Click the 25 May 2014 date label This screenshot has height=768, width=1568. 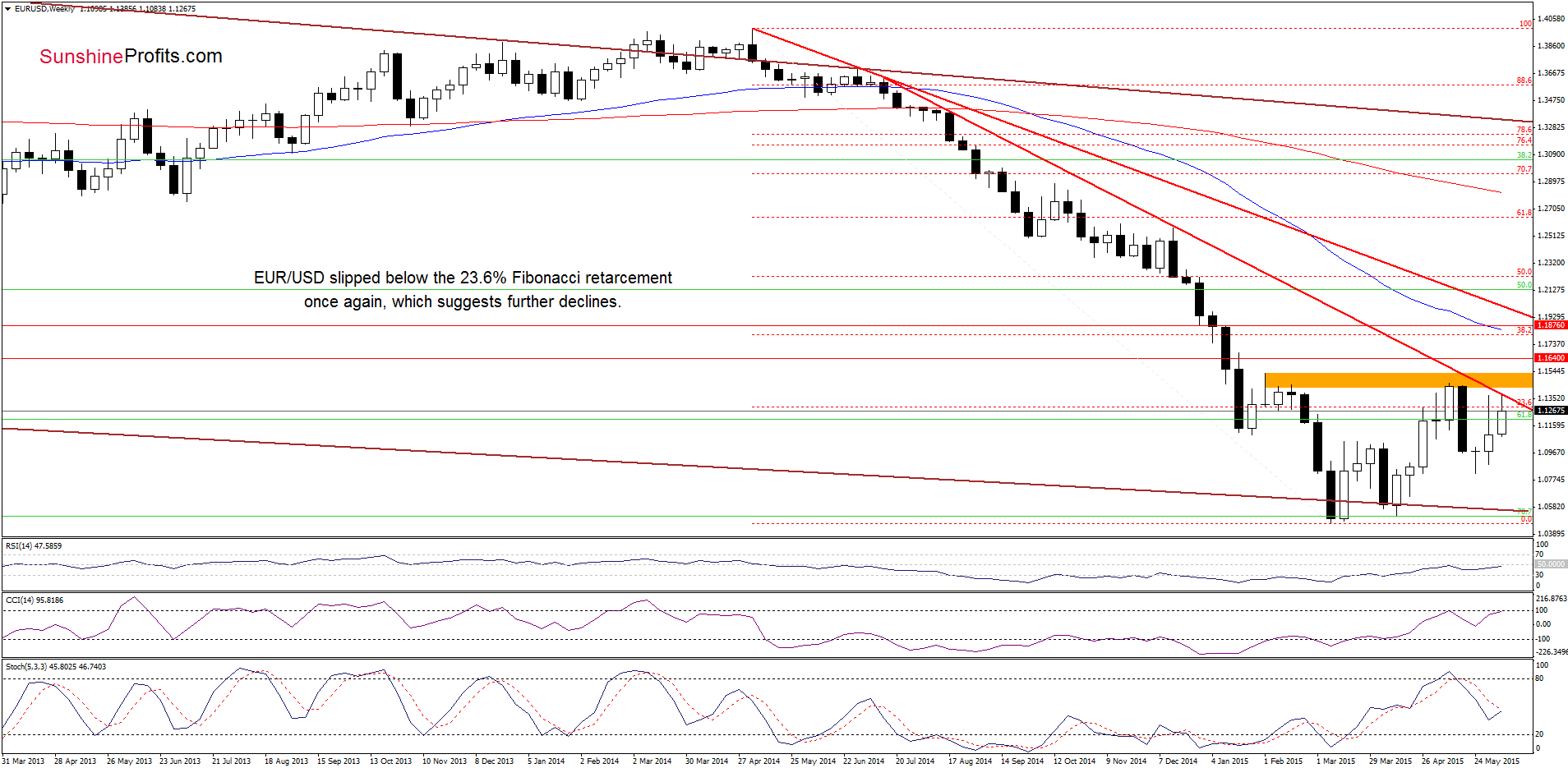pyautogui.click(x=813, y=761)
